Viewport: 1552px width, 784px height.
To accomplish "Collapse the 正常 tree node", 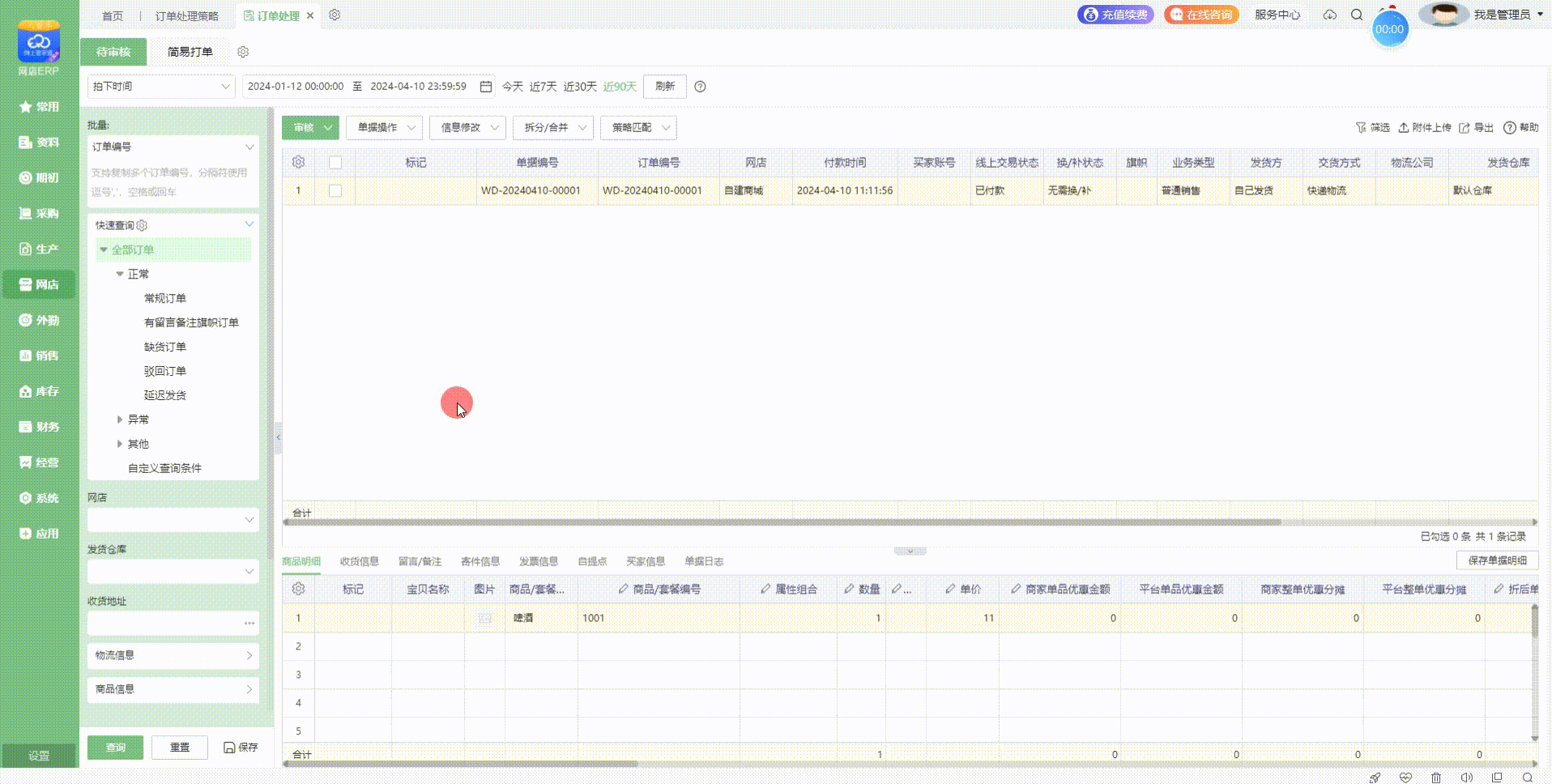I will point(120,275).
